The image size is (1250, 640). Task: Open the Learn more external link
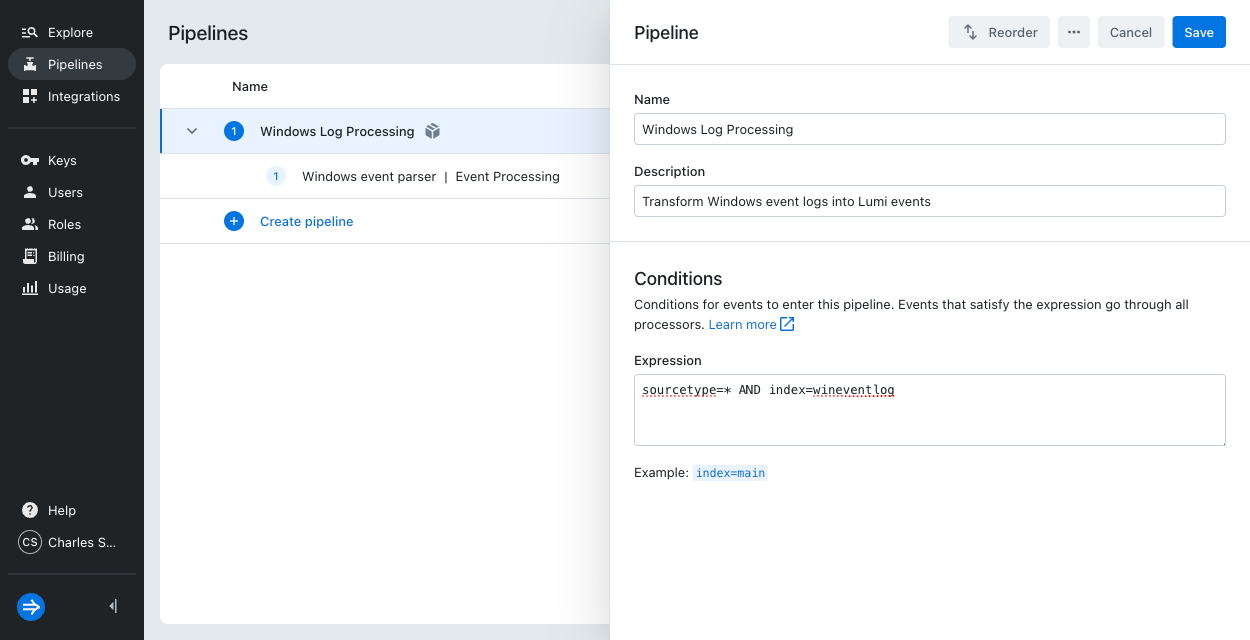(751, 325)
